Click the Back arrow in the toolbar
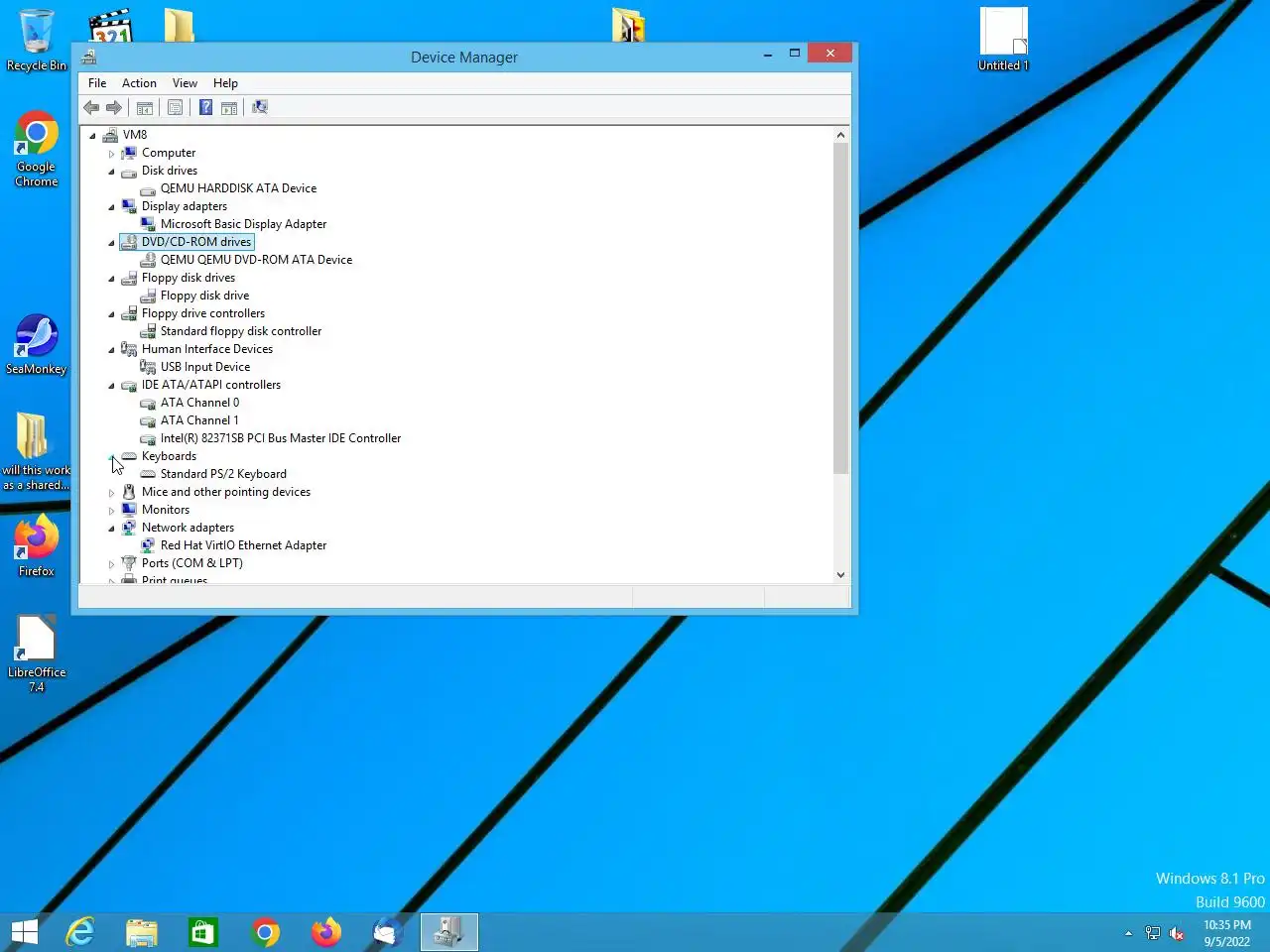The height and width of the screenshot is (952, 1270). pos(91,107)
